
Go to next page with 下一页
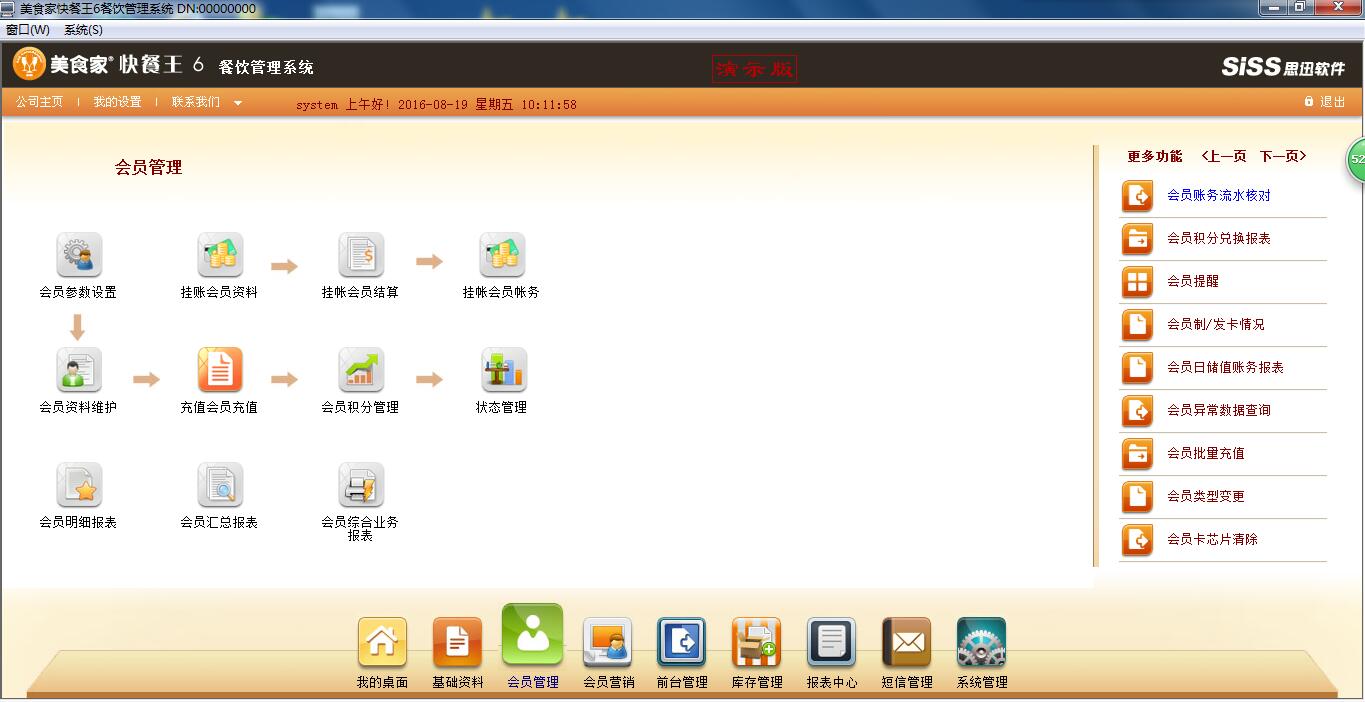coord(1283,156)
